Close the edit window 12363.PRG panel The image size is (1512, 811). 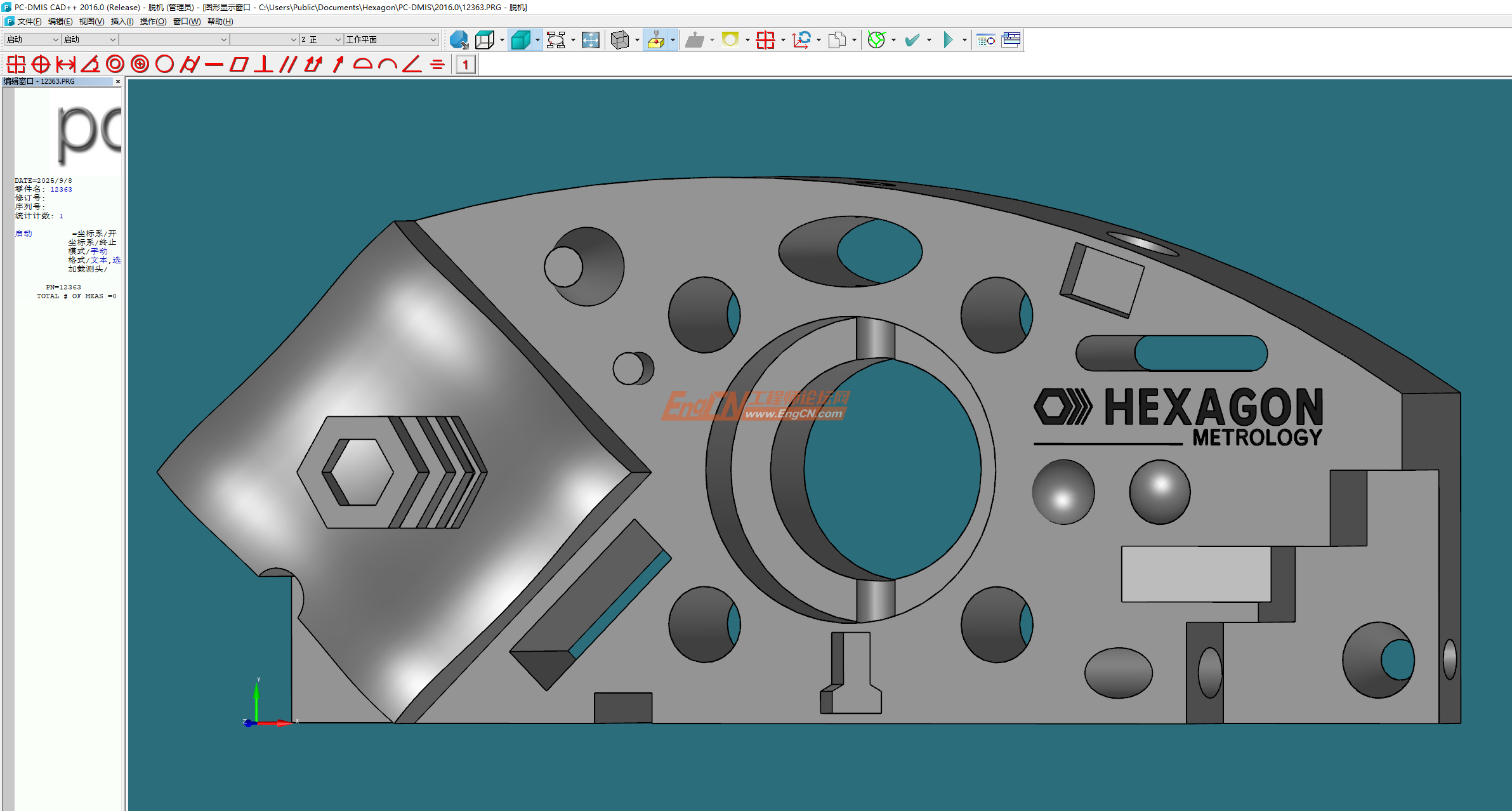pyautogui.click(x=118, y=81)
